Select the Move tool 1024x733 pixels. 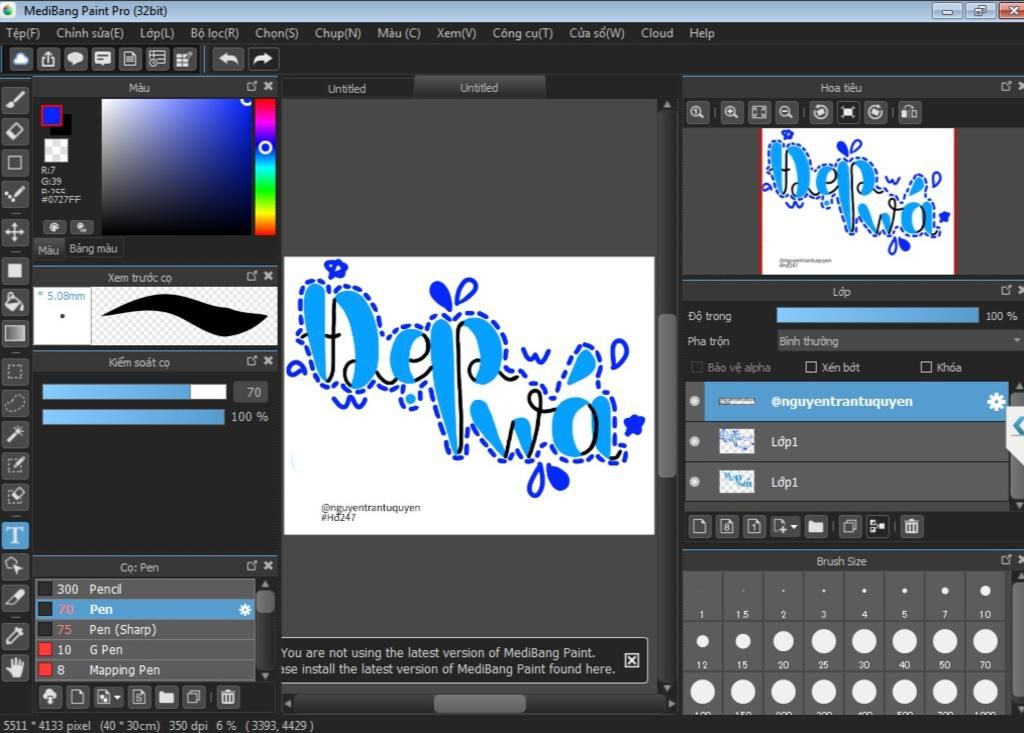click(15, 232)
